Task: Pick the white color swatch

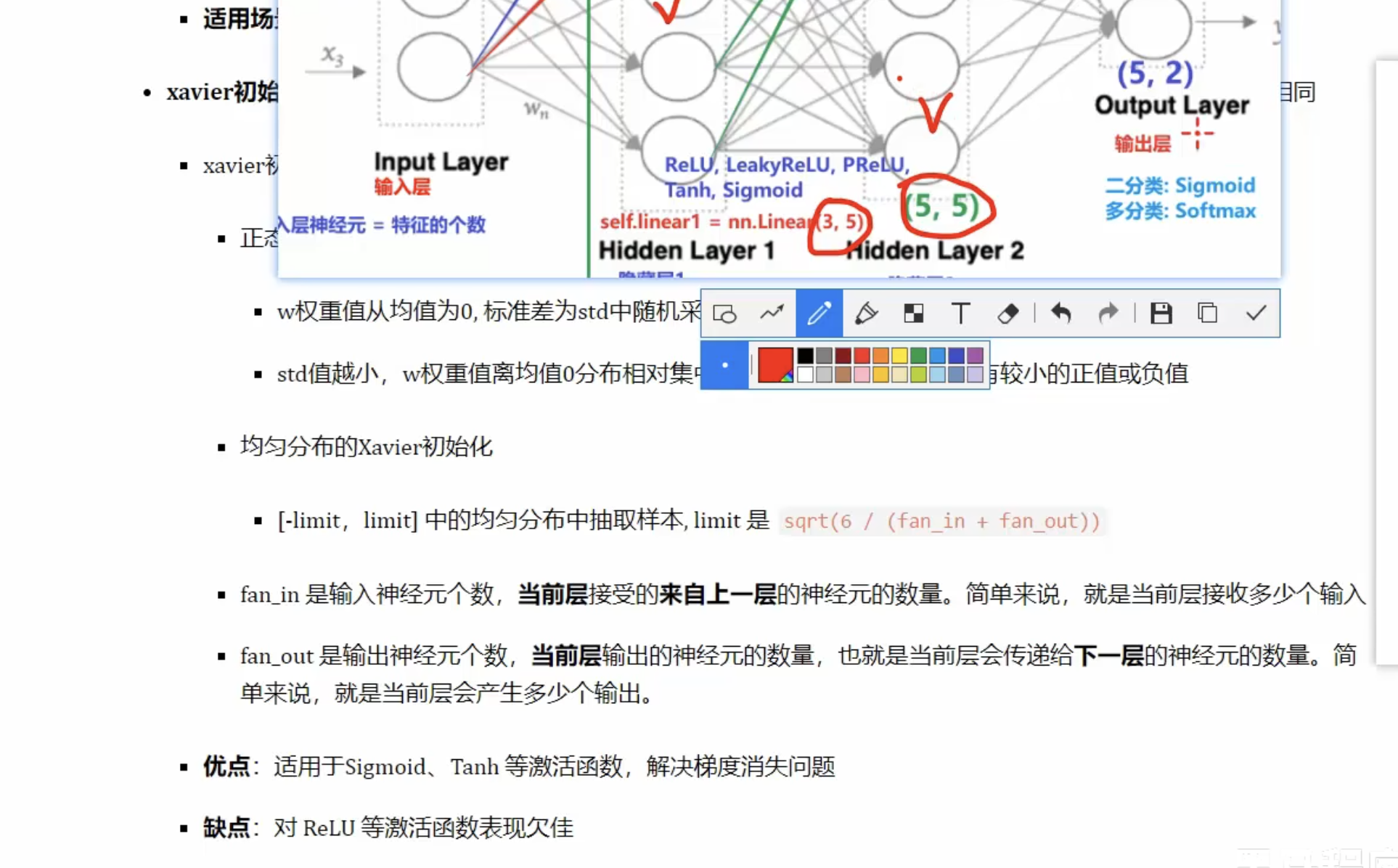Action: coord(805,374)
